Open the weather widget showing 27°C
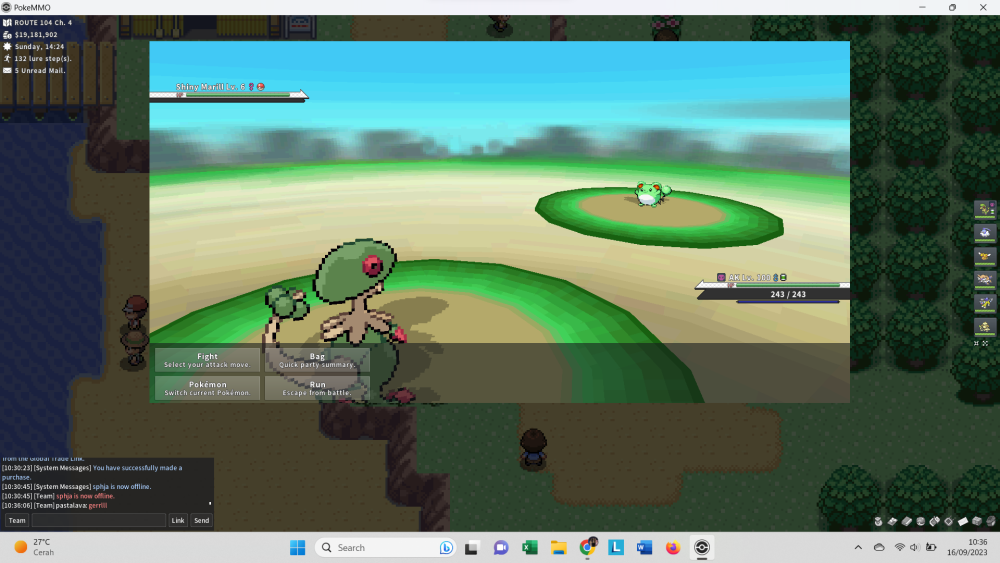 click(35, 547)
